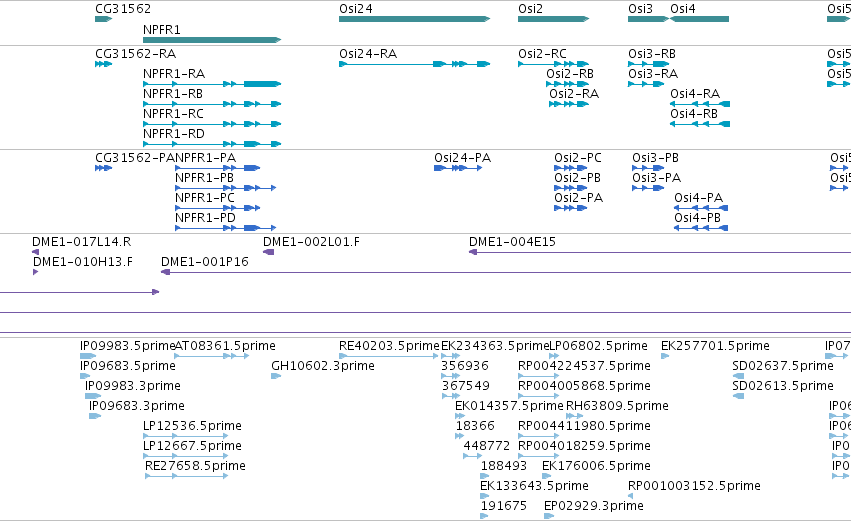Select transcript Osi4-RA
The width and height of the screenshot is (851, 521).
pos(700,104)
